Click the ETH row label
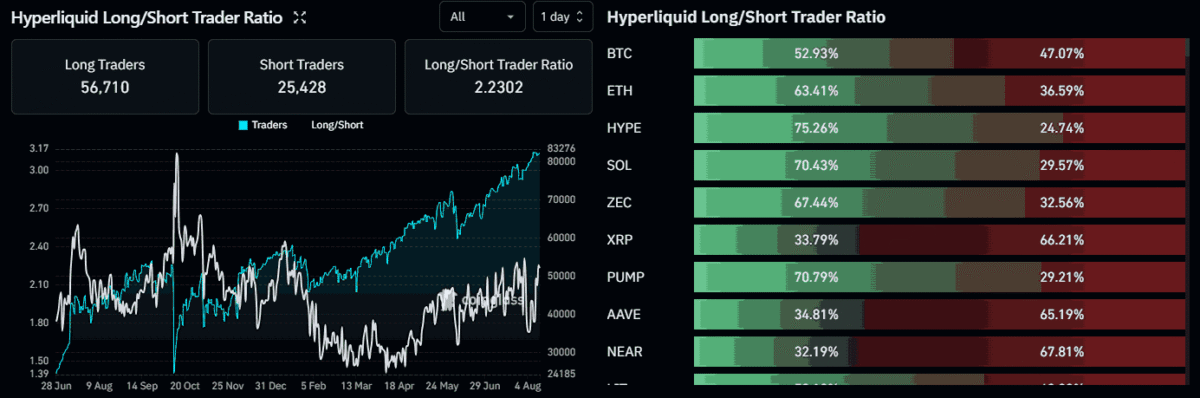 click(619, 90)
